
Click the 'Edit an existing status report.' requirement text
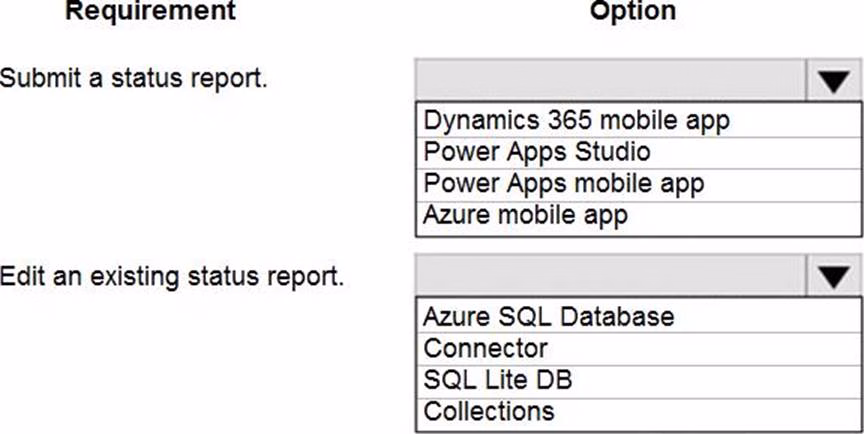coord(172,275)
